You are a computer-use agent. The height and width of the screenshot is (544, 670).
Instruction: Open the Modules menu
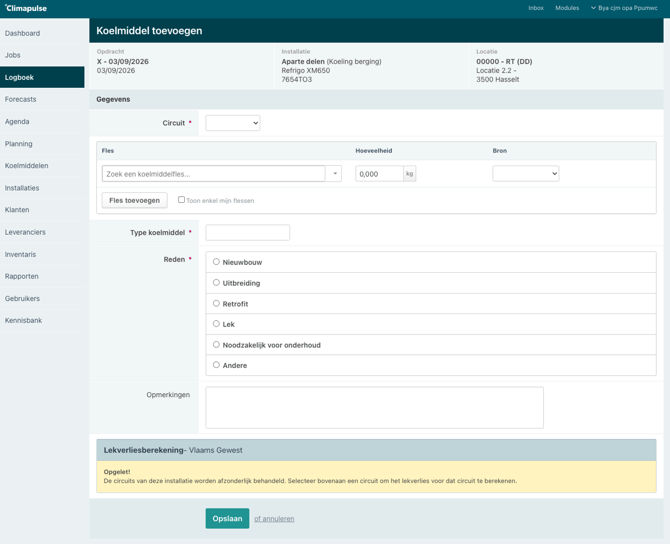pos(567,8)
